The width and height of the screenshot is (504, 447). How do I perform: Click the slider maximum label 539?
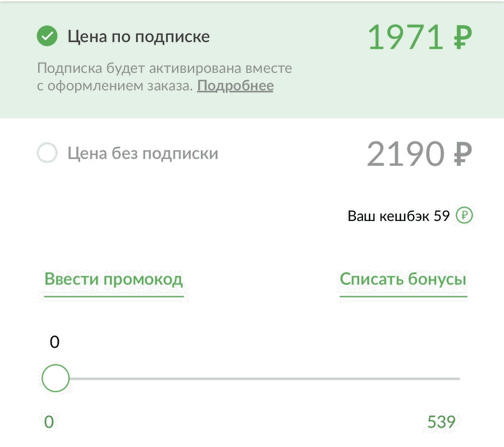pos(441,422)
